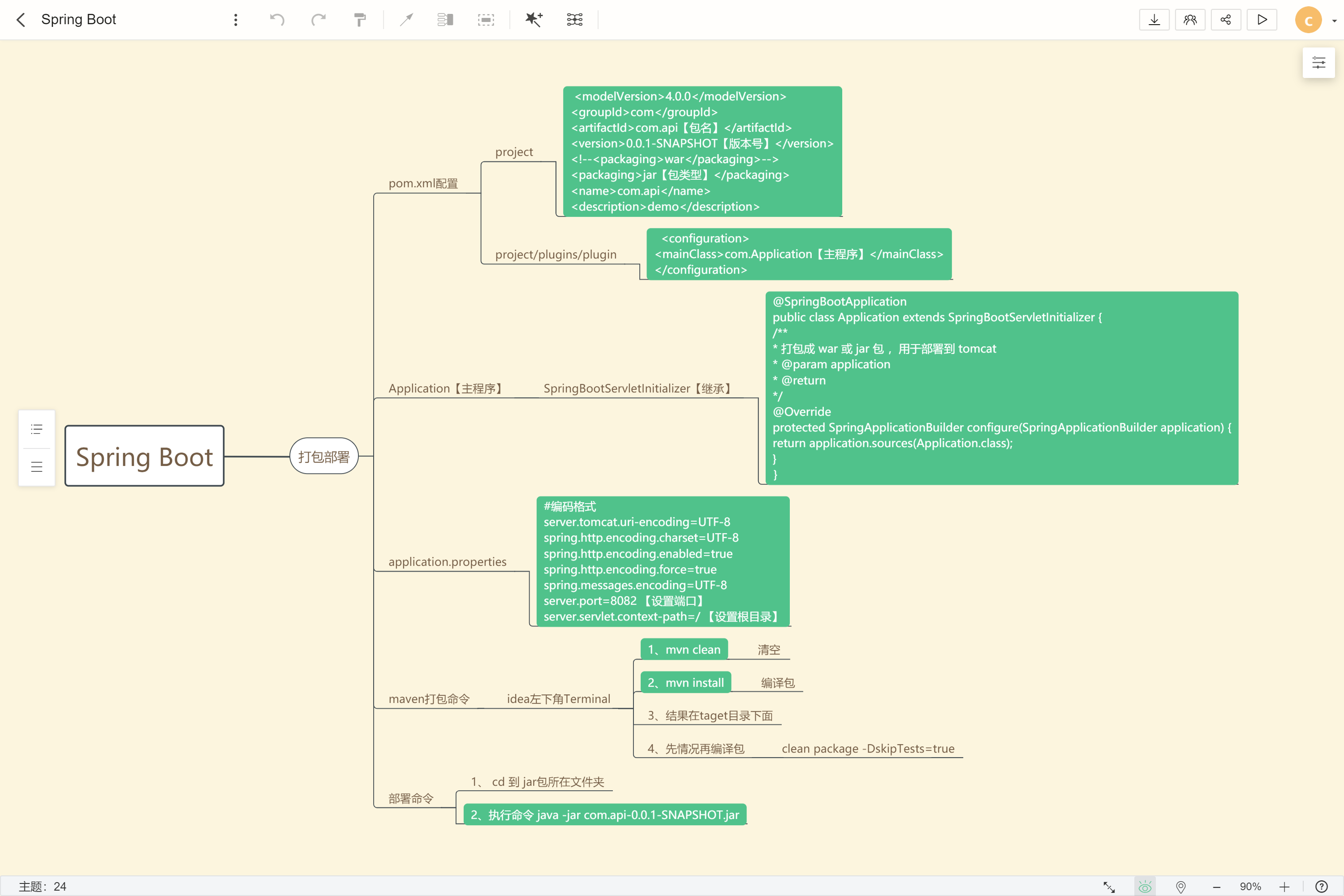The width and height of the screenshot is (1344, 896).
Task: Select the 编译包 node
Action: coord(778,683)
